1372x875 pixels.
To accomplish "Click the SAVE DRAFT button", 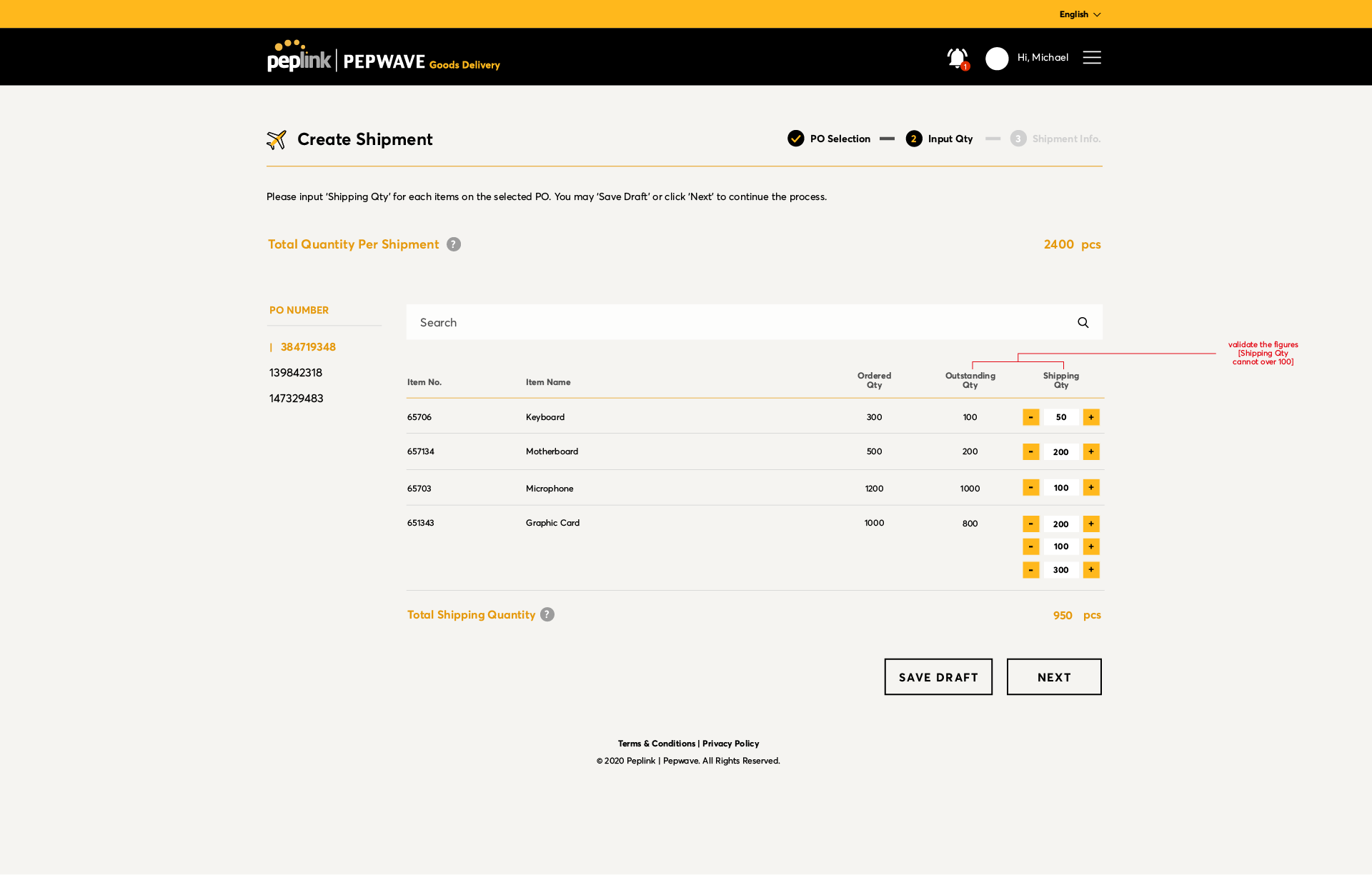I will [938, 676].
